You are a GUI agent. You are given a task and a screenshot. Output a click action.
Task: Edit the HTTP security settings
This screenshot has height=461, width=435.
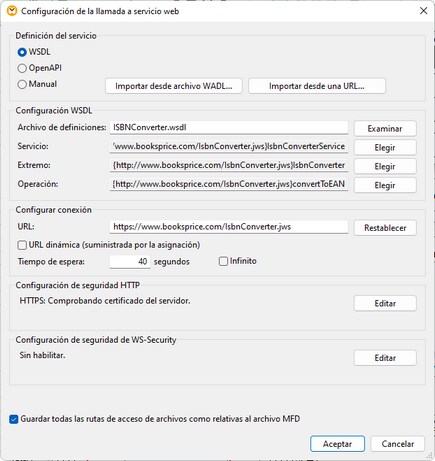click(385, 303)
